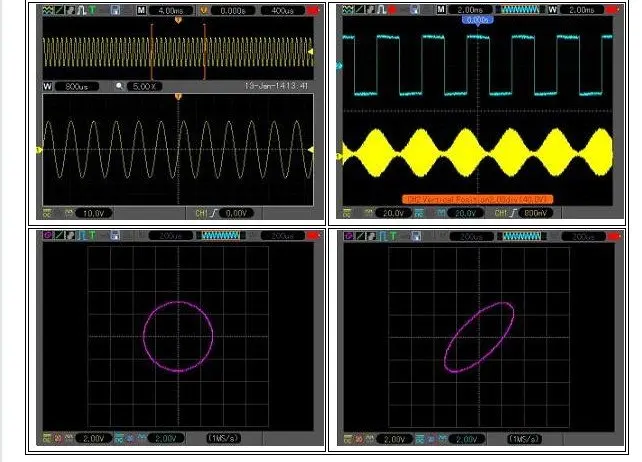Image resolution: width=642 pixels, height=462 pixels.
Task: Click the orange CH2 Vertical Position message bar
Action: pos(477,199)
